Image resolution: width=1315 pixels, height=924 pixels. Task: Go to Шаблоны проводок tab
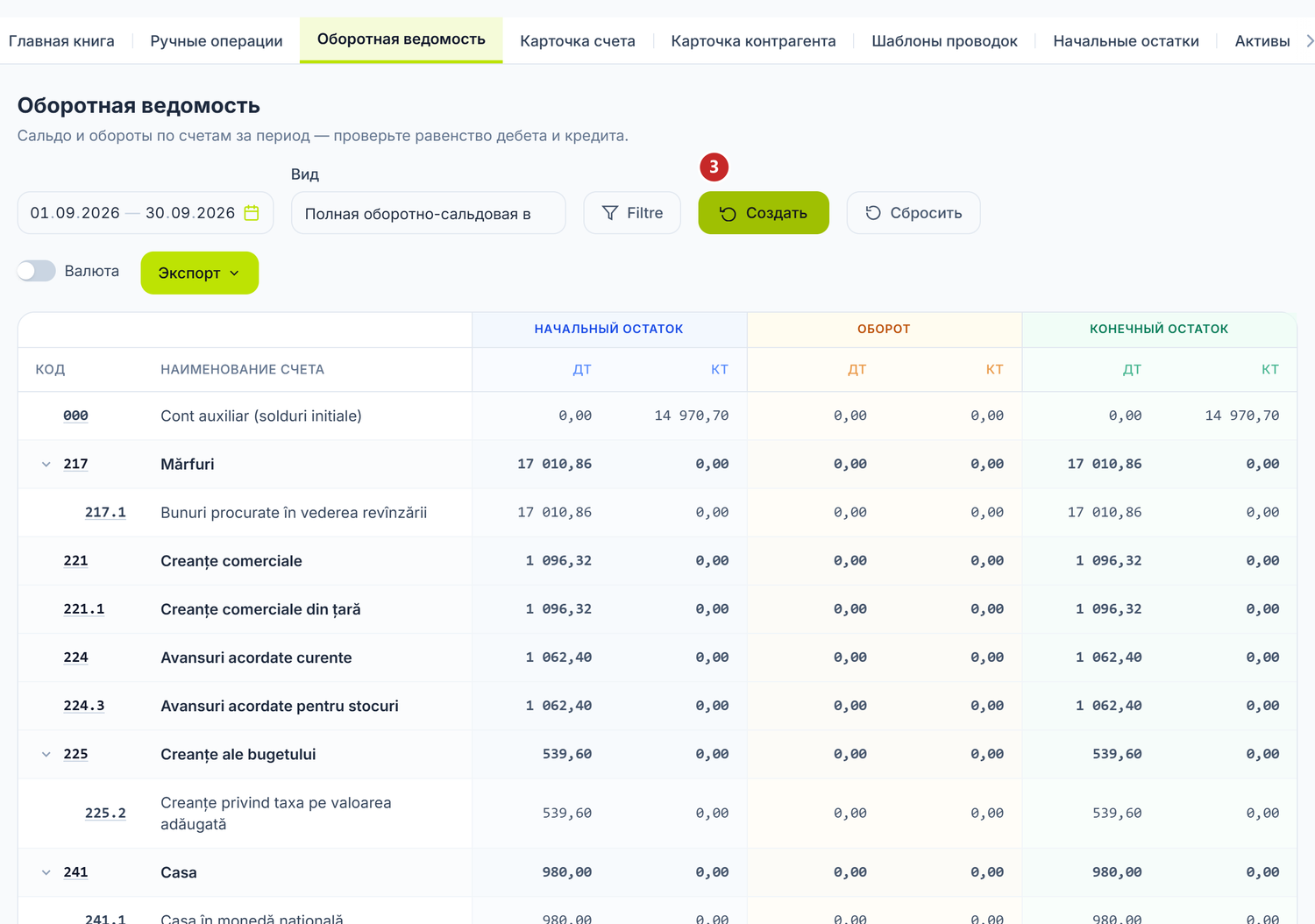(944, 41)
